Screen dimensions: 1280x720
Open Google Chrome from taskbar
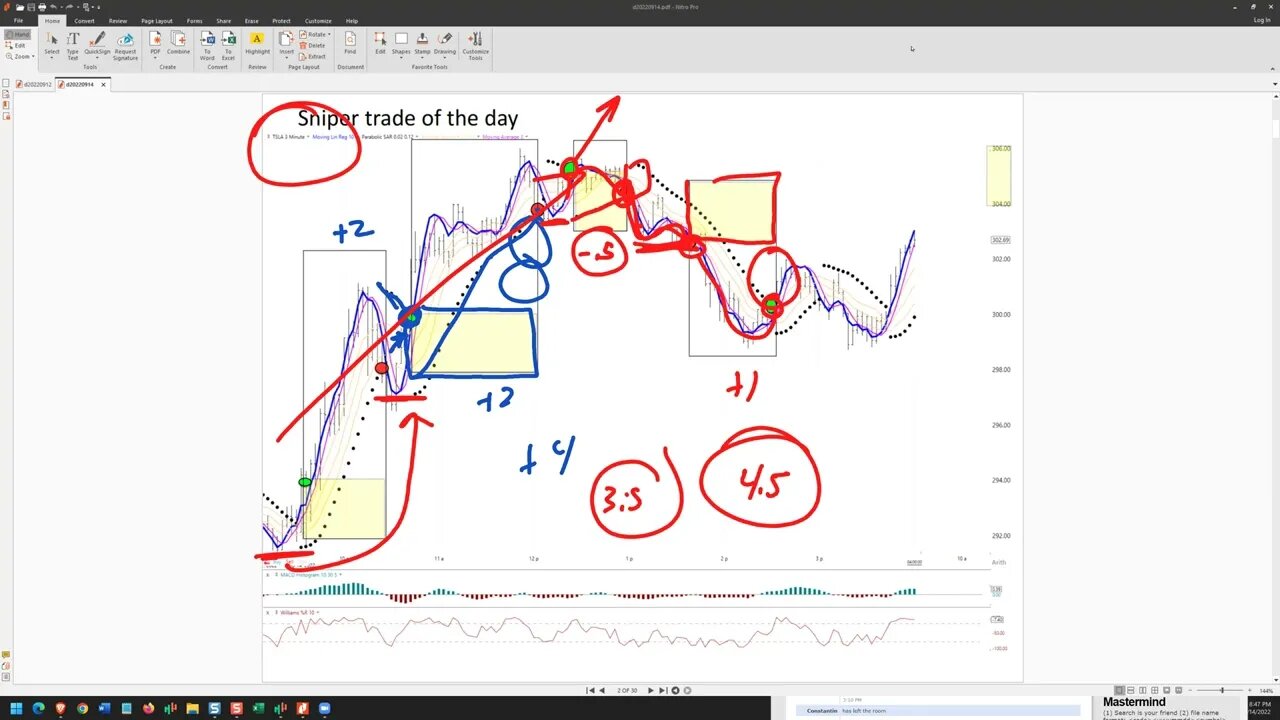tap(82, 708)
